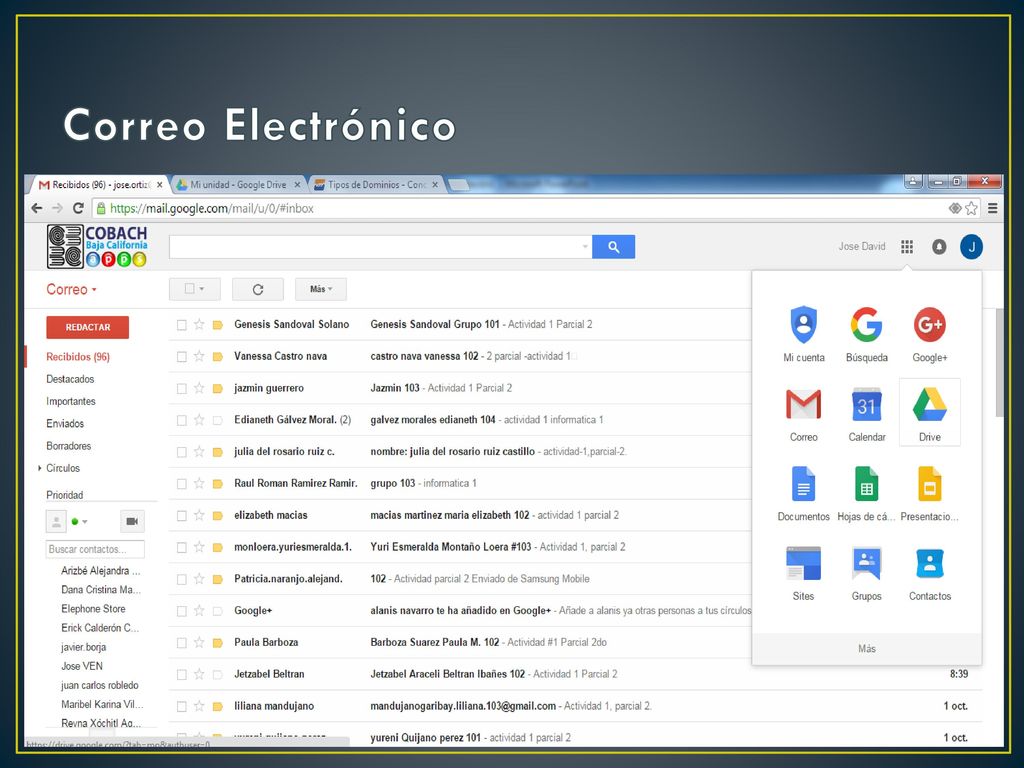
Task: Open Mi cuenta in apps panel
Action: click(803, 334)
